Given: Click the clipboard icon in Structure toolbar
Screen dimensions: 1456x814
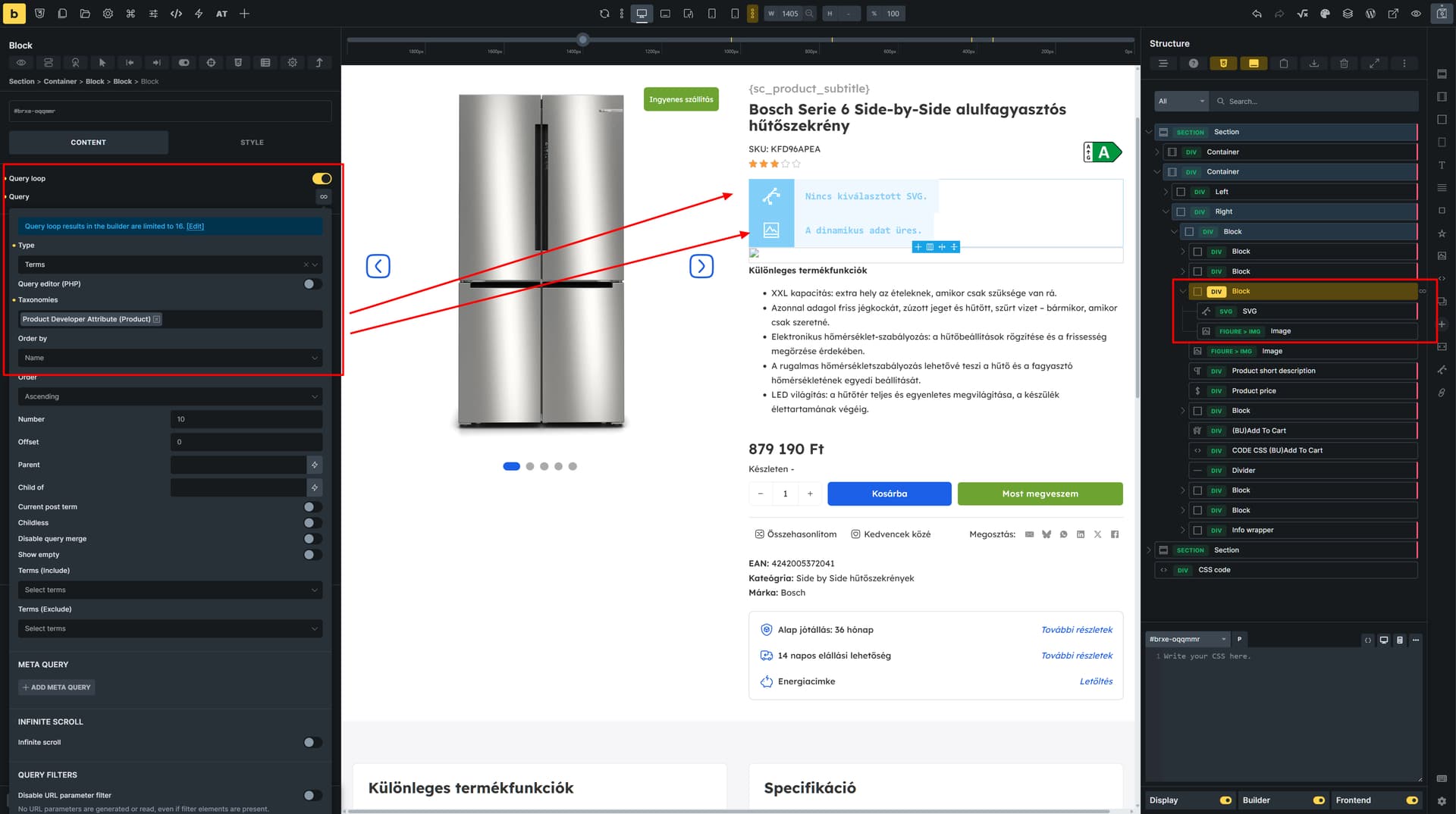Looking at the screenshot, I should pos(1284,64).
